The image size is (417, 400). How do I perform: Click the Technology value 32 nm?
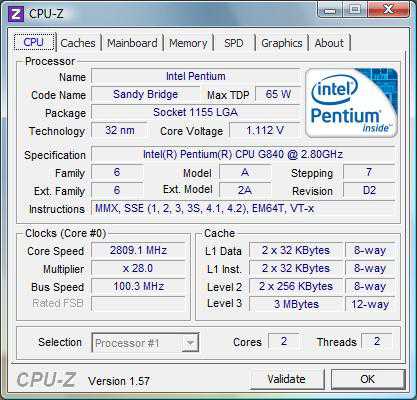pos(119,130)
